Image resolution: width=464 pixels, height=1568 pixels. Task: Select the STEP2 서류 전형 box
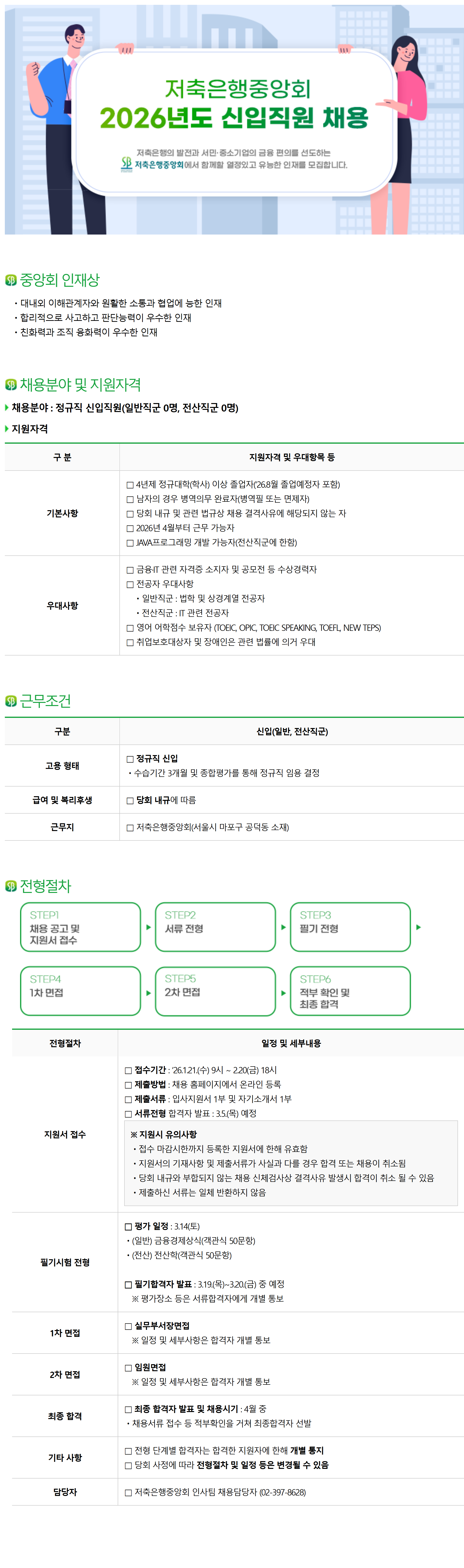pos(215,927)
